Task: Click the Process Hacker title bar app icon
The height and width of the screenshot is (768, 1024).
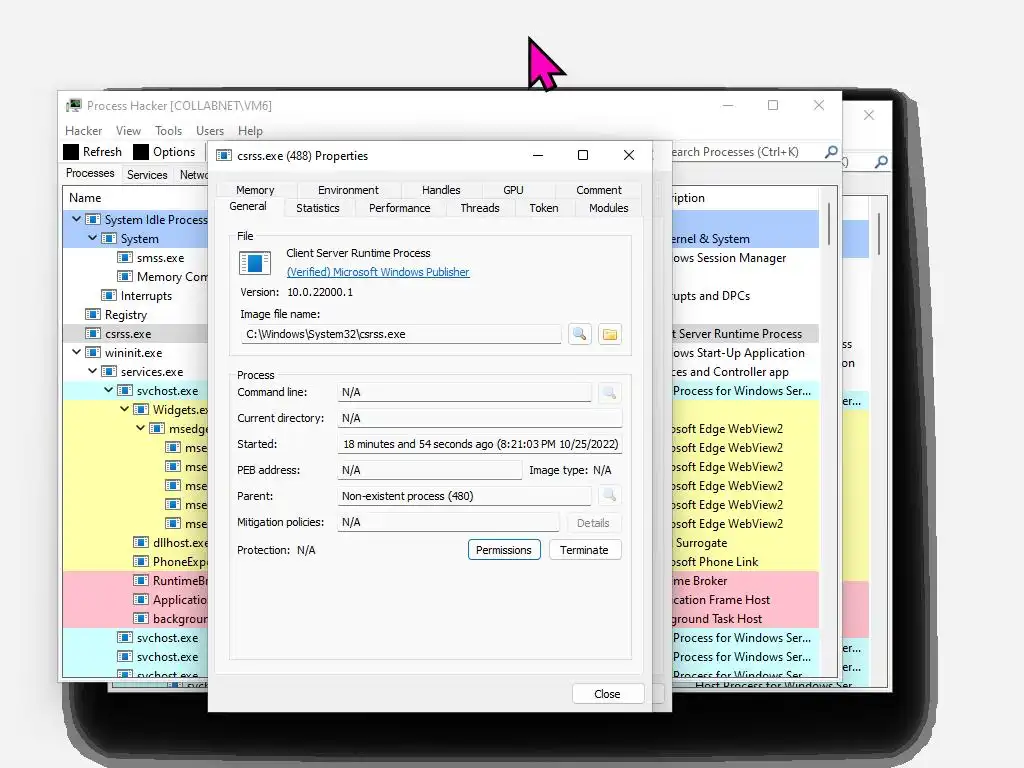Action: click(x=74, y=105)
